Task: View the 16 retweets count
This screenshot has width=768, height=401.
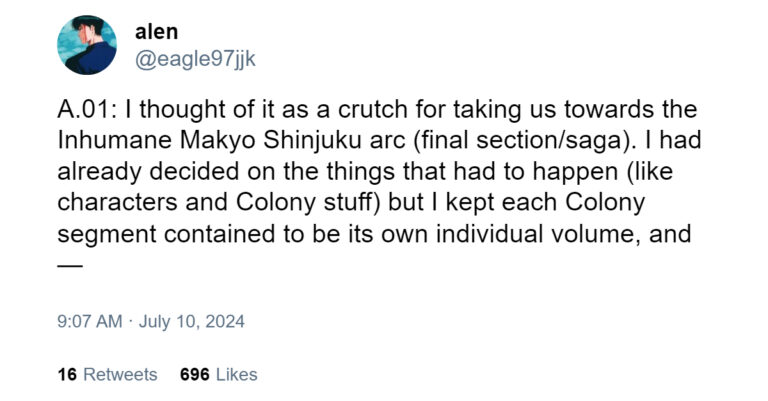Action: 67,375
